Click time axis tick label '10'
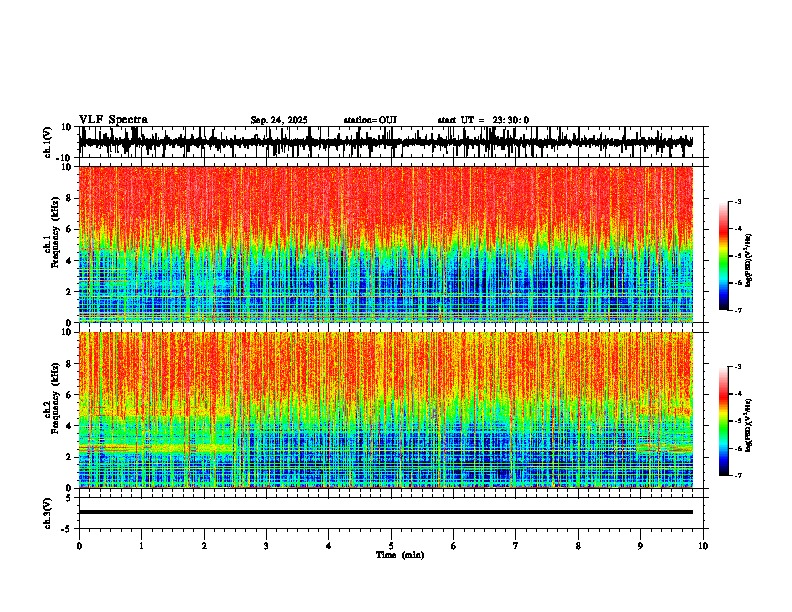The width and height of the screenshot is (792, 612). click(x=703, y=546)
